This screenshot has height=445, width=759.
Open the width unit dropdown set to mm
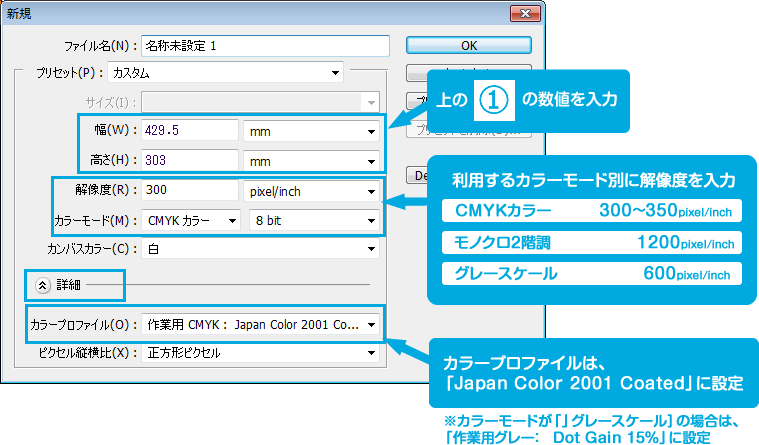pos(311,131)
